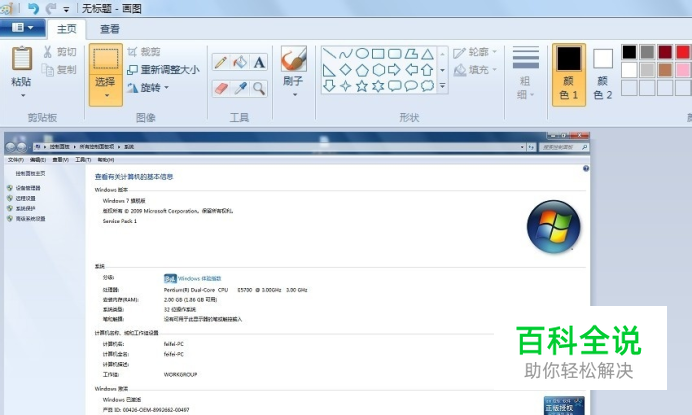Select the Pencil tool
Screen dimensions: 692x415
pyautogui.click(x=221, y=62)
